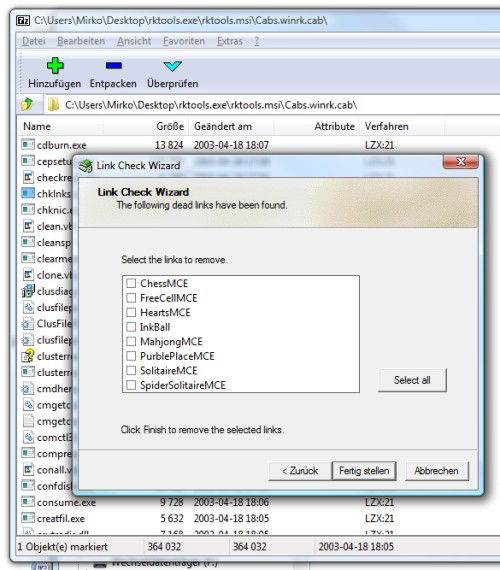This screenshot has height=570, width=500.
Task: Click the blue Entpacken minus icon
Action: [114, 65]
